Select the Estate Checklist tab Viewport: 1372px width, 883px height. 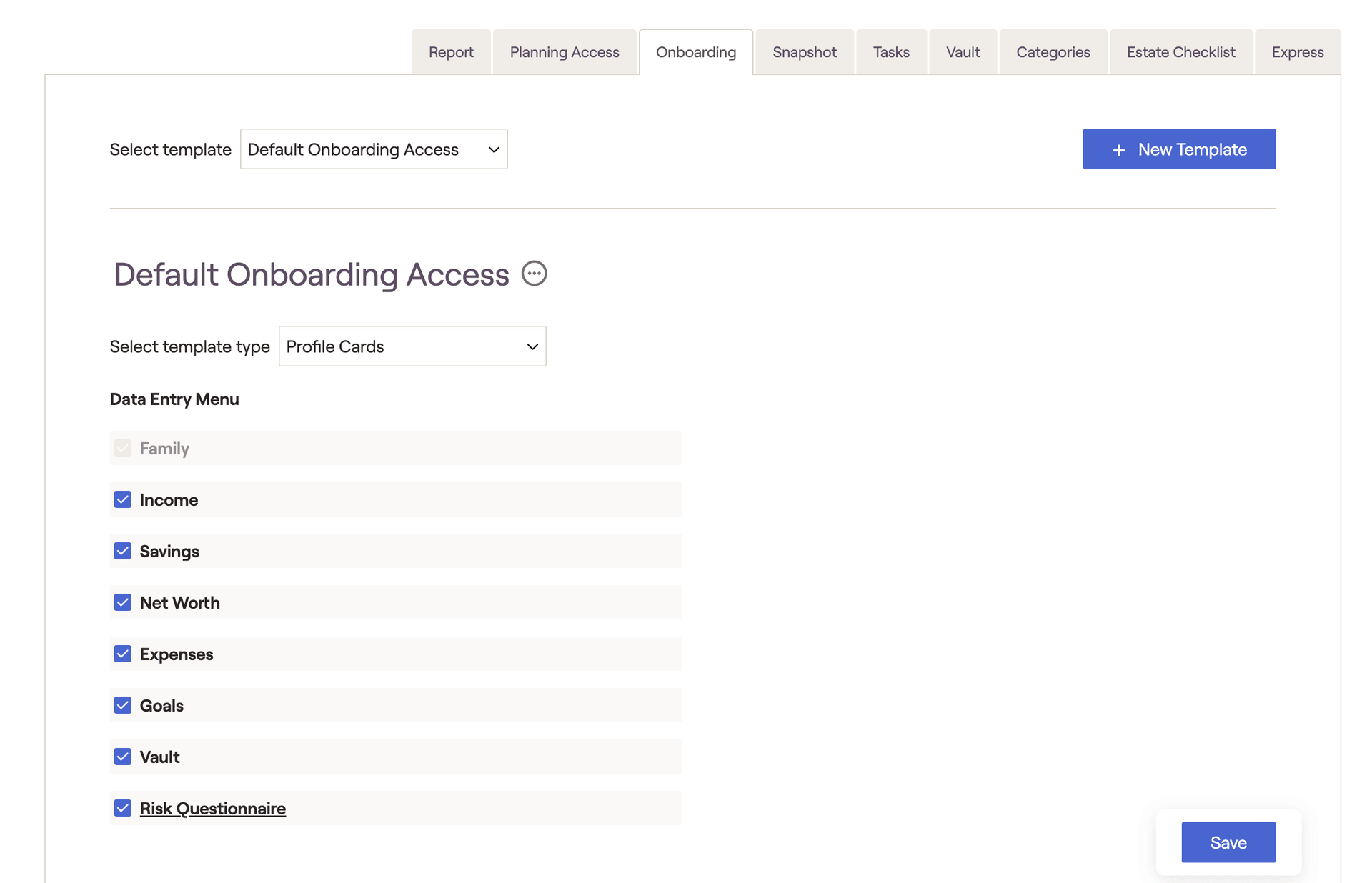[1180, 52]
